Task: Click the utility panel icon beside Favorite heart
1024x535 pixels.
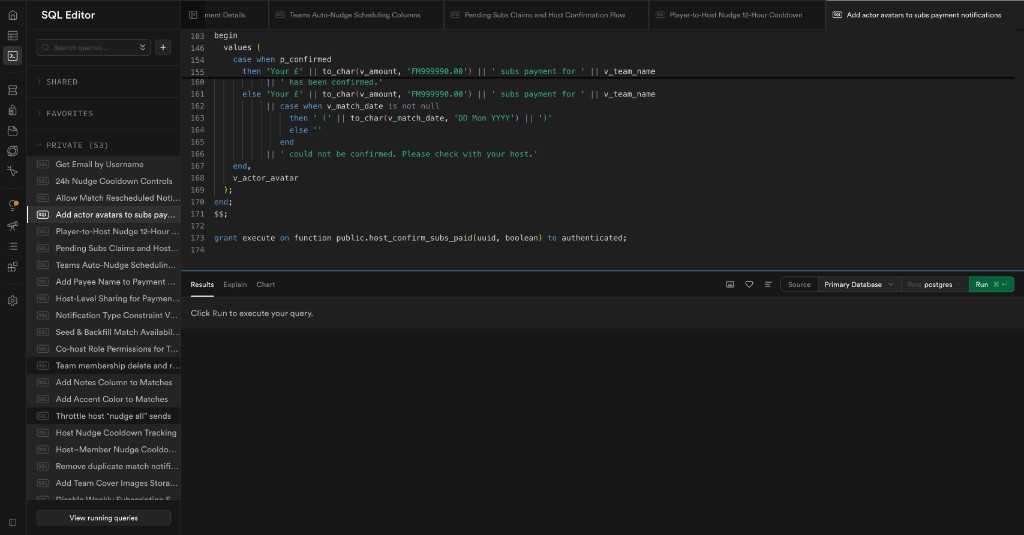Action: point(730,284)
